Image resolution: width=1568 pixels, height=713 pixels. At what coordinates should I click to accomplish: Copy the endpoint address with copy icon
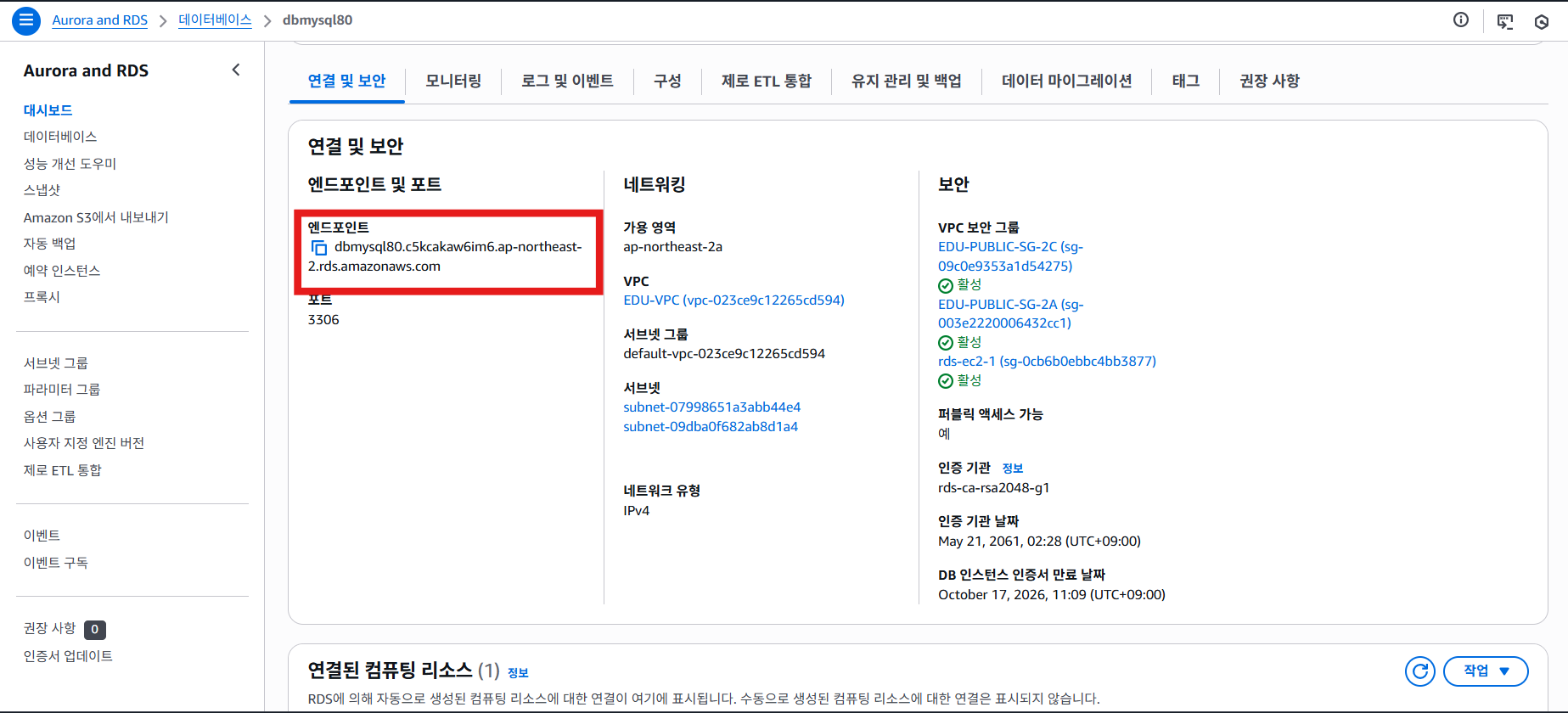(319, 248)
